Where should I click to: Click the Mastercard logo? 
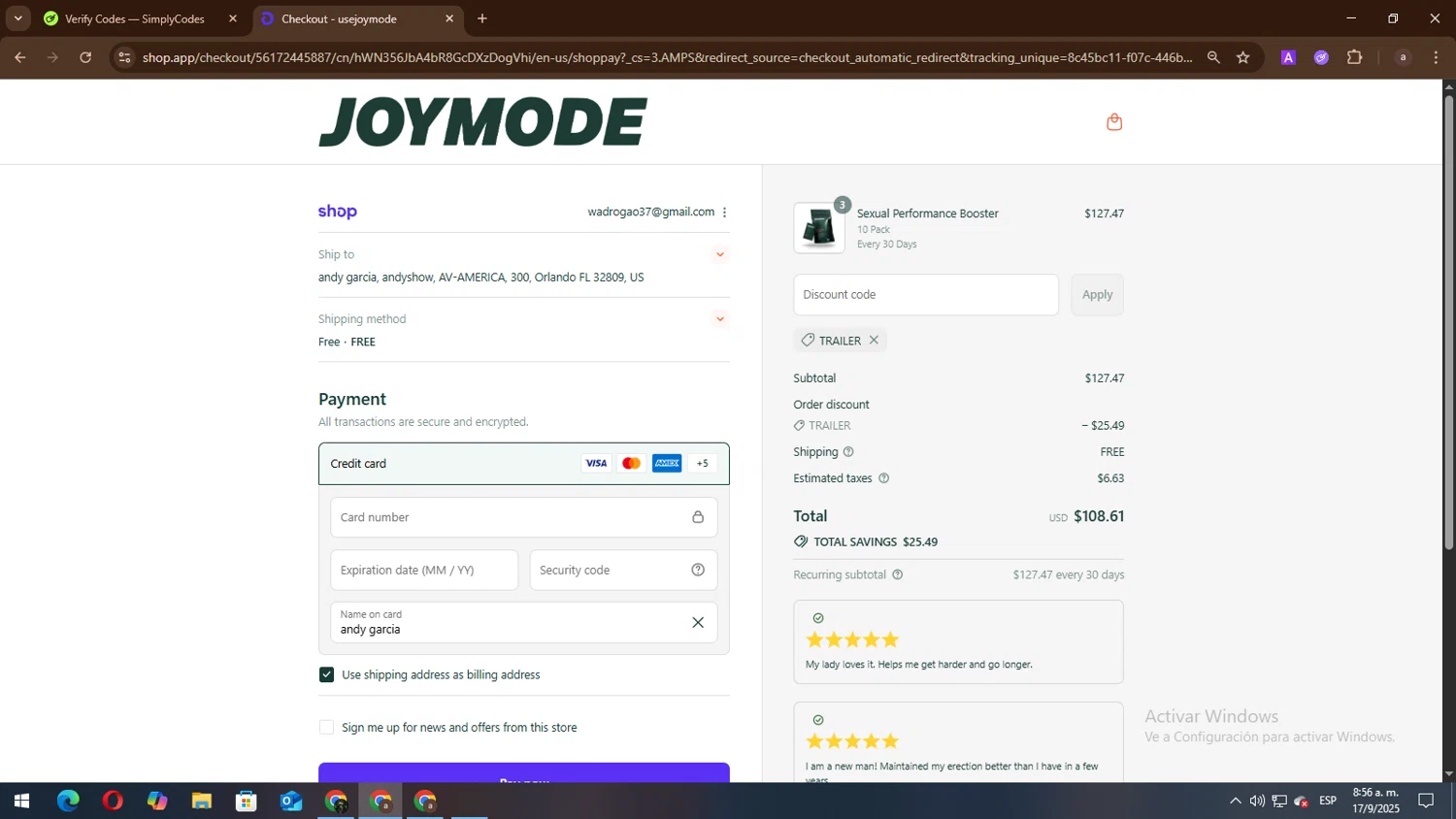click(632, 464)
